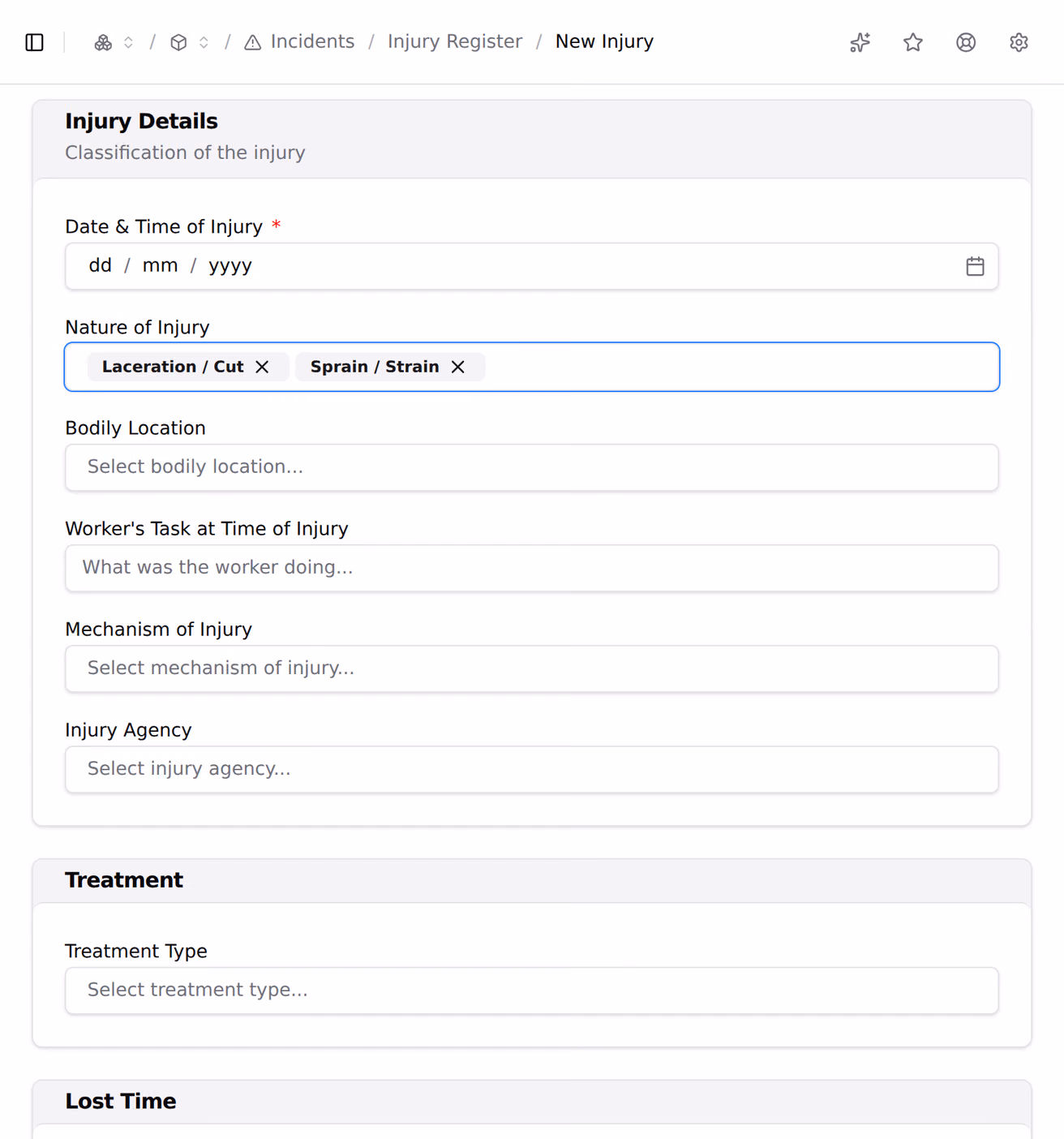Open the cube module switcher in breadcrumb
Viewport: 1064px width, 1139px height.
[178, 42]
